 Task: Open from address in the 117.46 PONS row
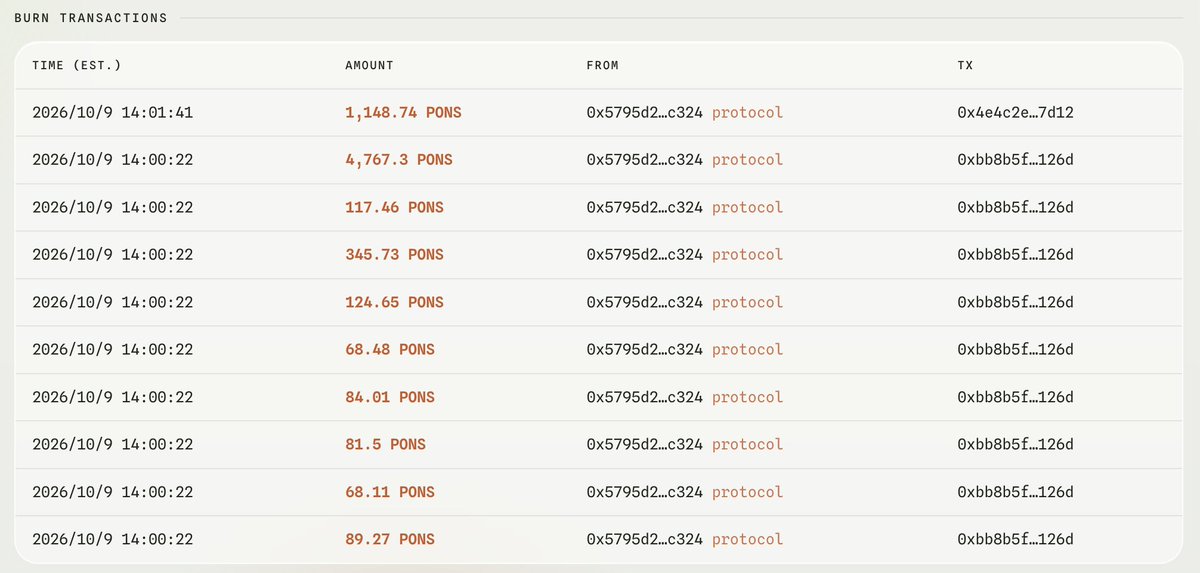click(645, 208)
